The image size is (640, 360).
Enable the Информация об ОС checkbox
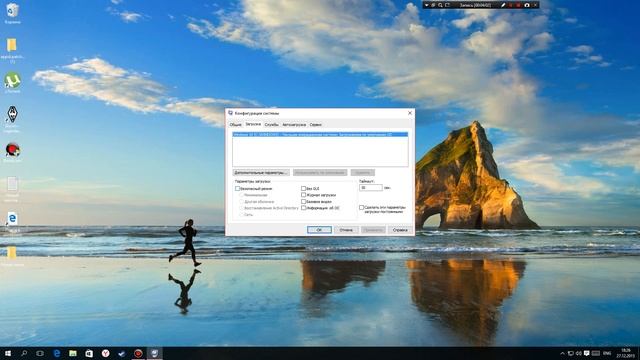pyautogui.click(x=303, y=208)
